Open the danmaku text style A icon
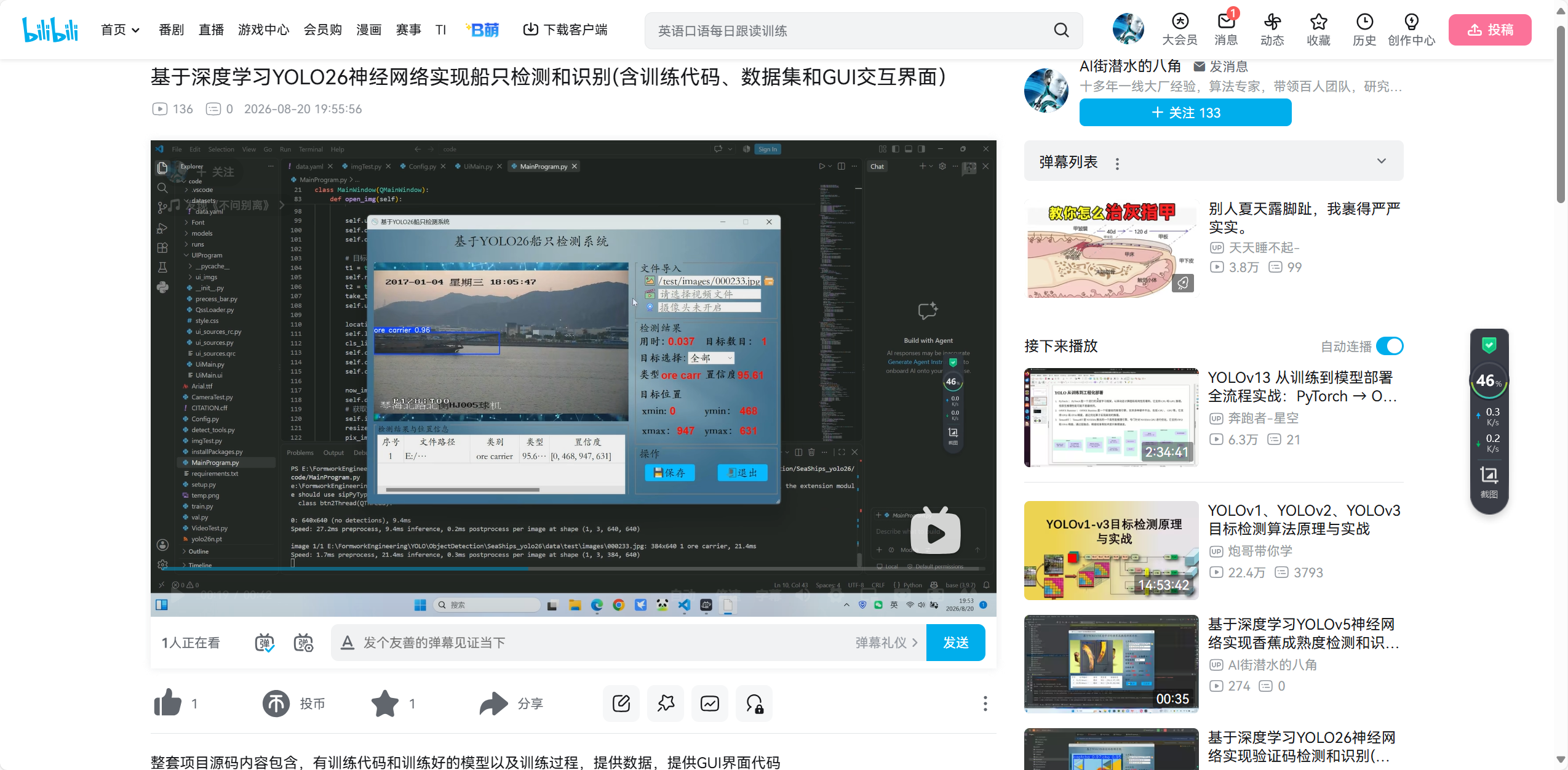This screenshot has height=770, width=1568. pos(348,643)
